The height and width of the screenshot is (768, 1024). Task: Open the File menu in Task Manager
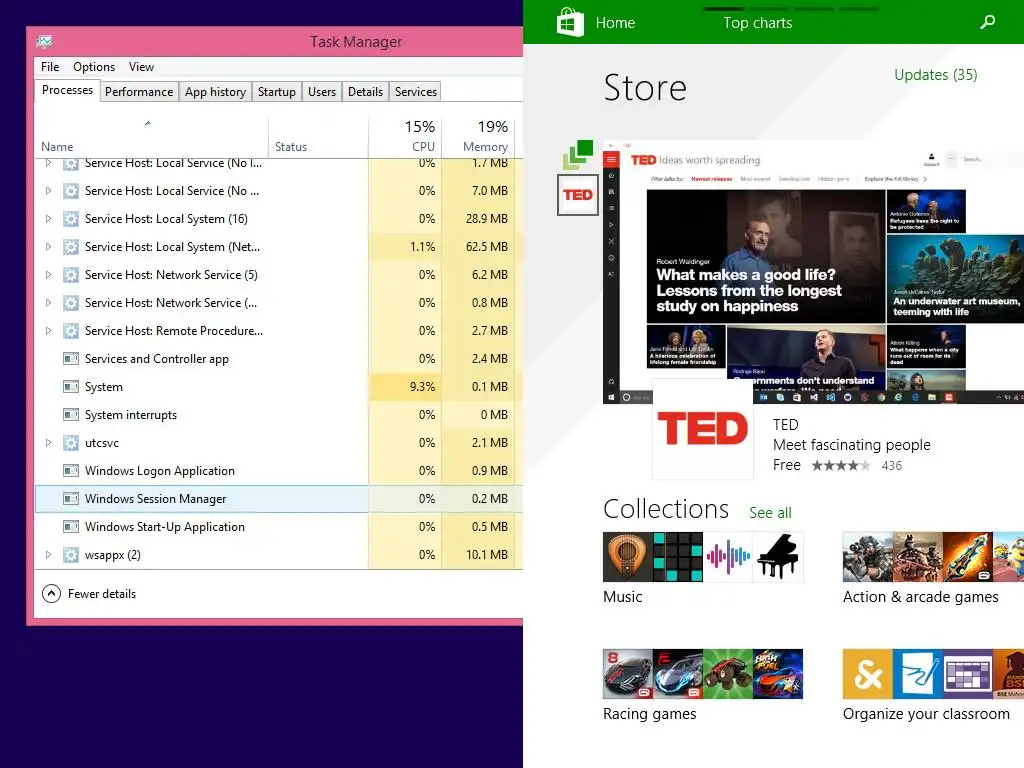50,67
